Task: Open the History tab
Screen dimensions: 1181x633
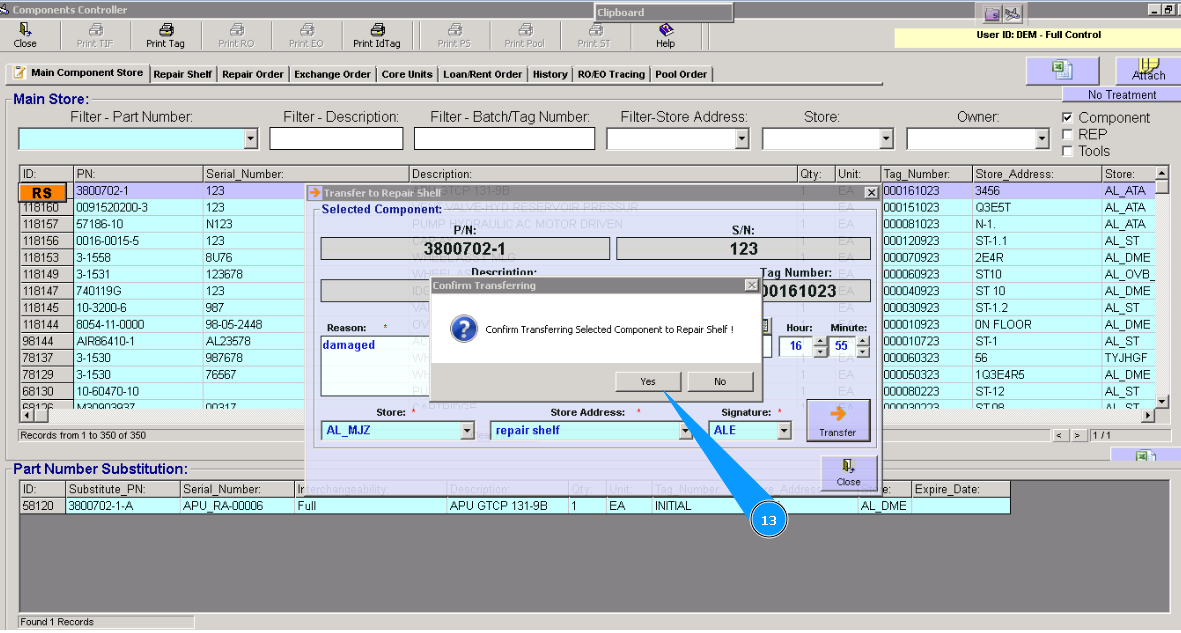Action: tap(550, 73)
